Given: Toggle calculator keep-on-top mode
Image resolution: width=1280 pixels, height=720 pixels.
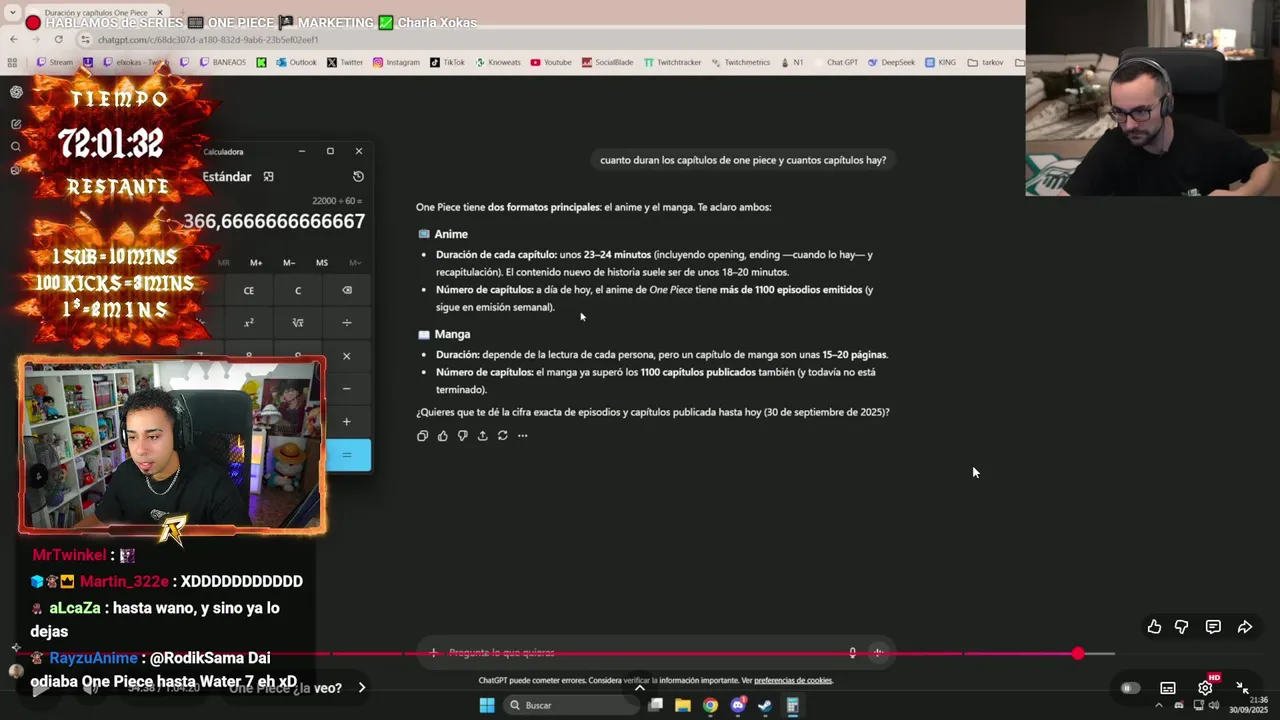Looking at the screenshot, I should 268,176.
